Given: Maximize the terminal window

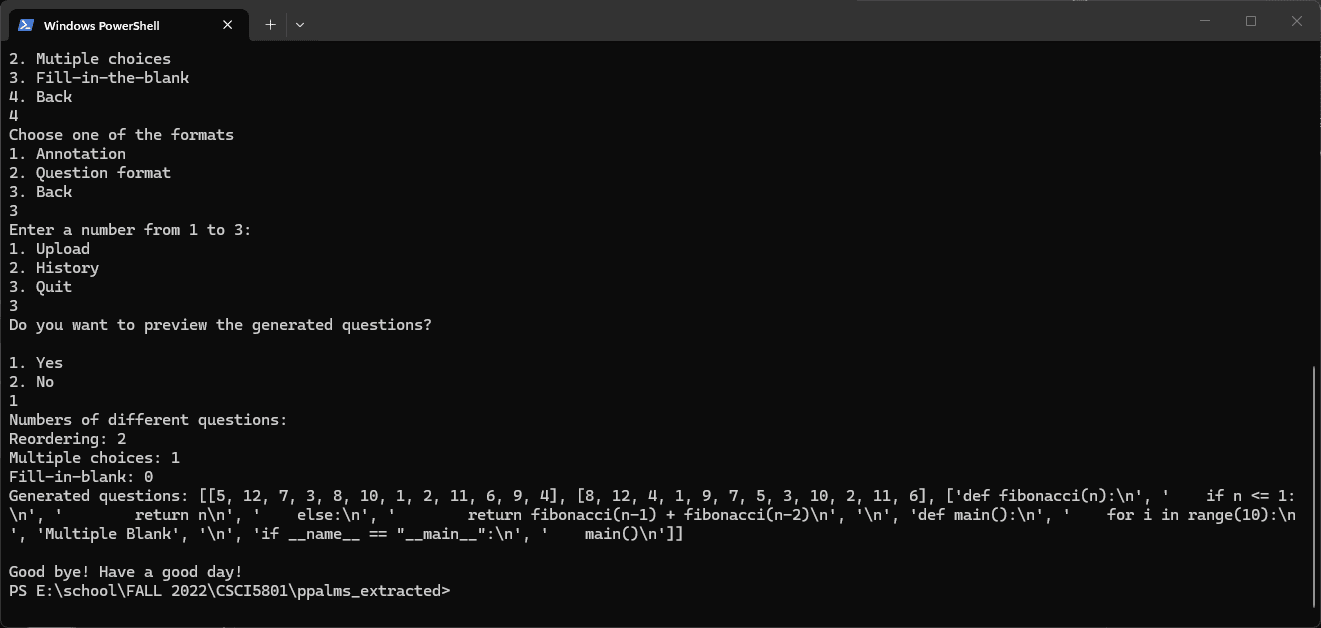Looking at the screenshot, I should coord(1251,21).
